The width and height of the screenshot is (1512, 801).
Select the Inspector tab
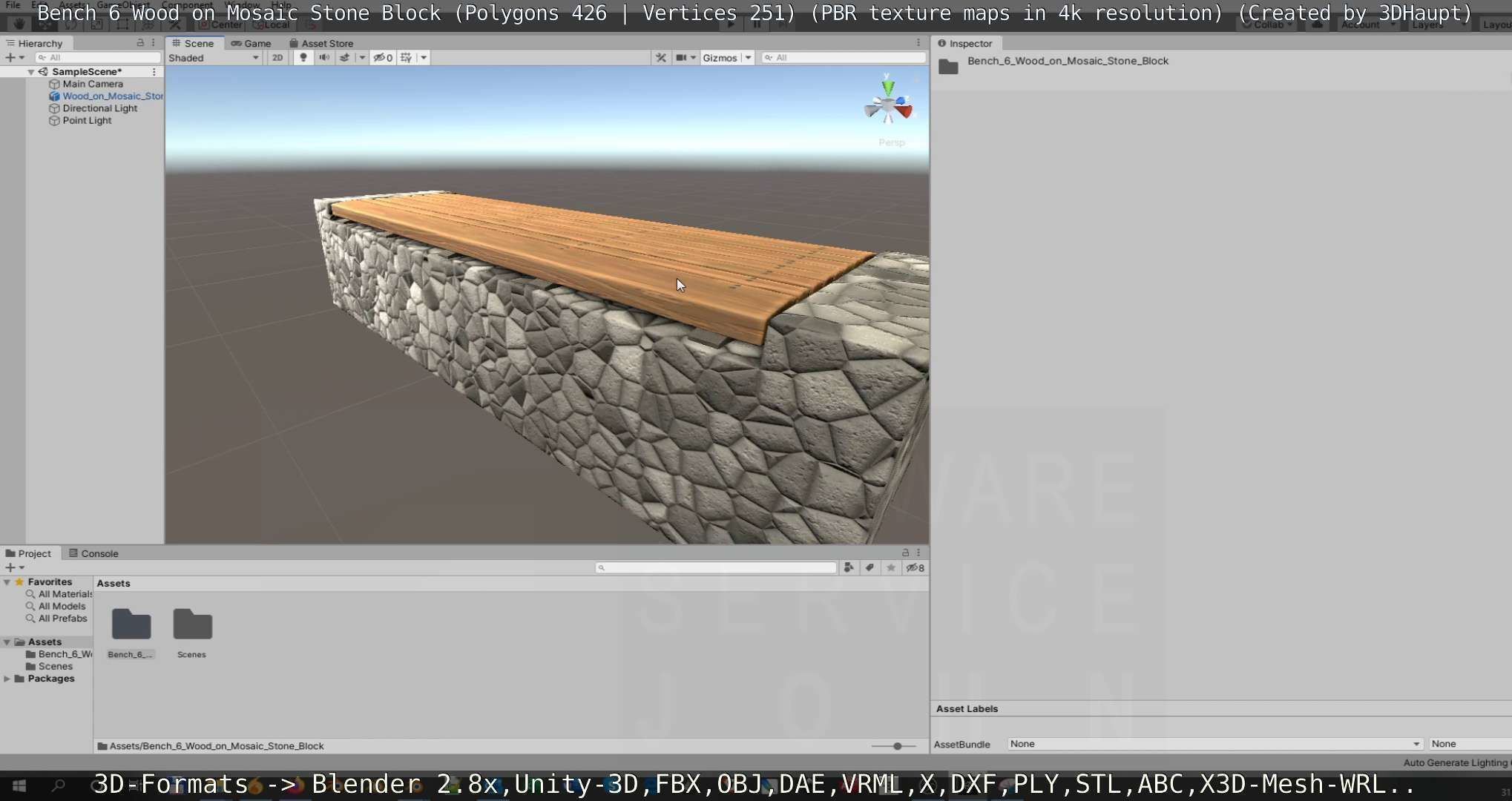[964, 43]
